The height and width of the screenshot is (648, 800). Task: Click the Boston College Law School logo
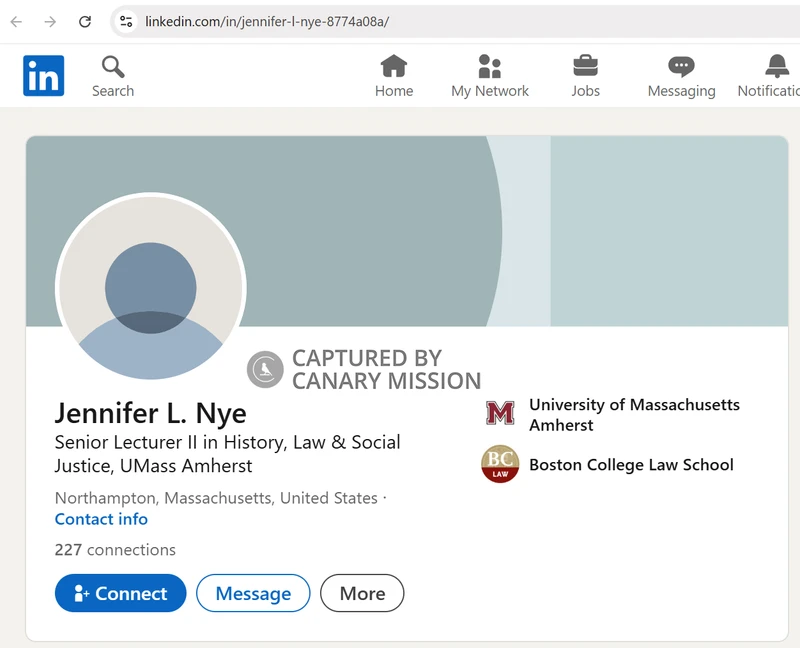(500, 465)
